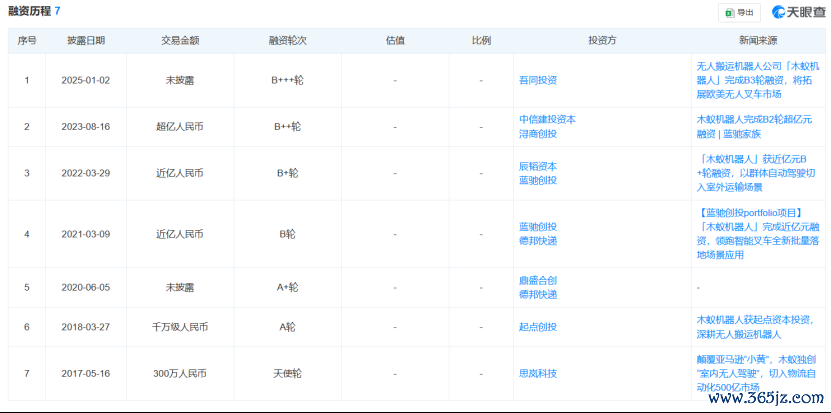Open investor 吾同投资 link
Viewport: 831px width, 413px height.
(538, 81)
